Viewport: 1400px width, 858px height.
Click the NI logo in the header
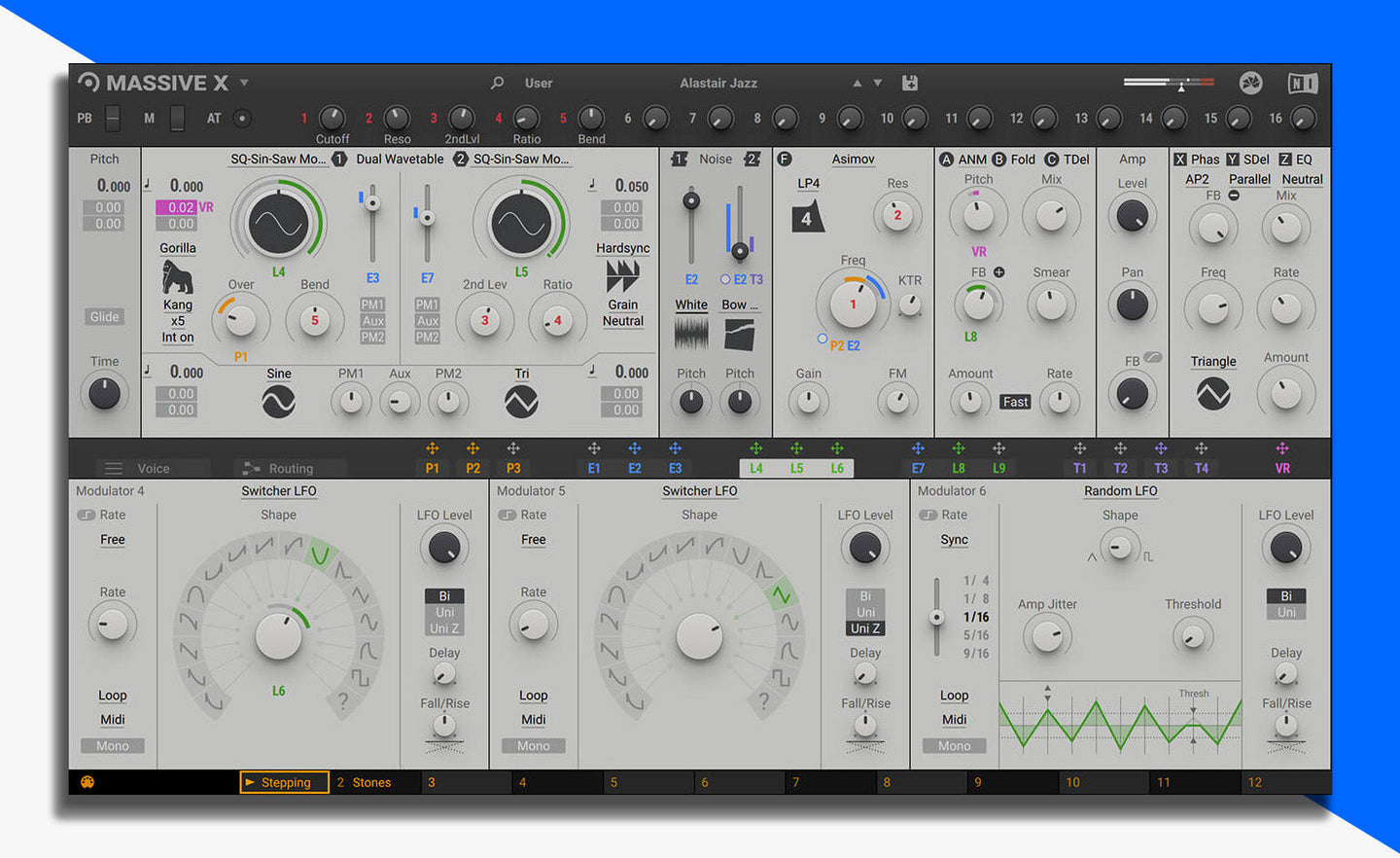[x=1303, y=83]
